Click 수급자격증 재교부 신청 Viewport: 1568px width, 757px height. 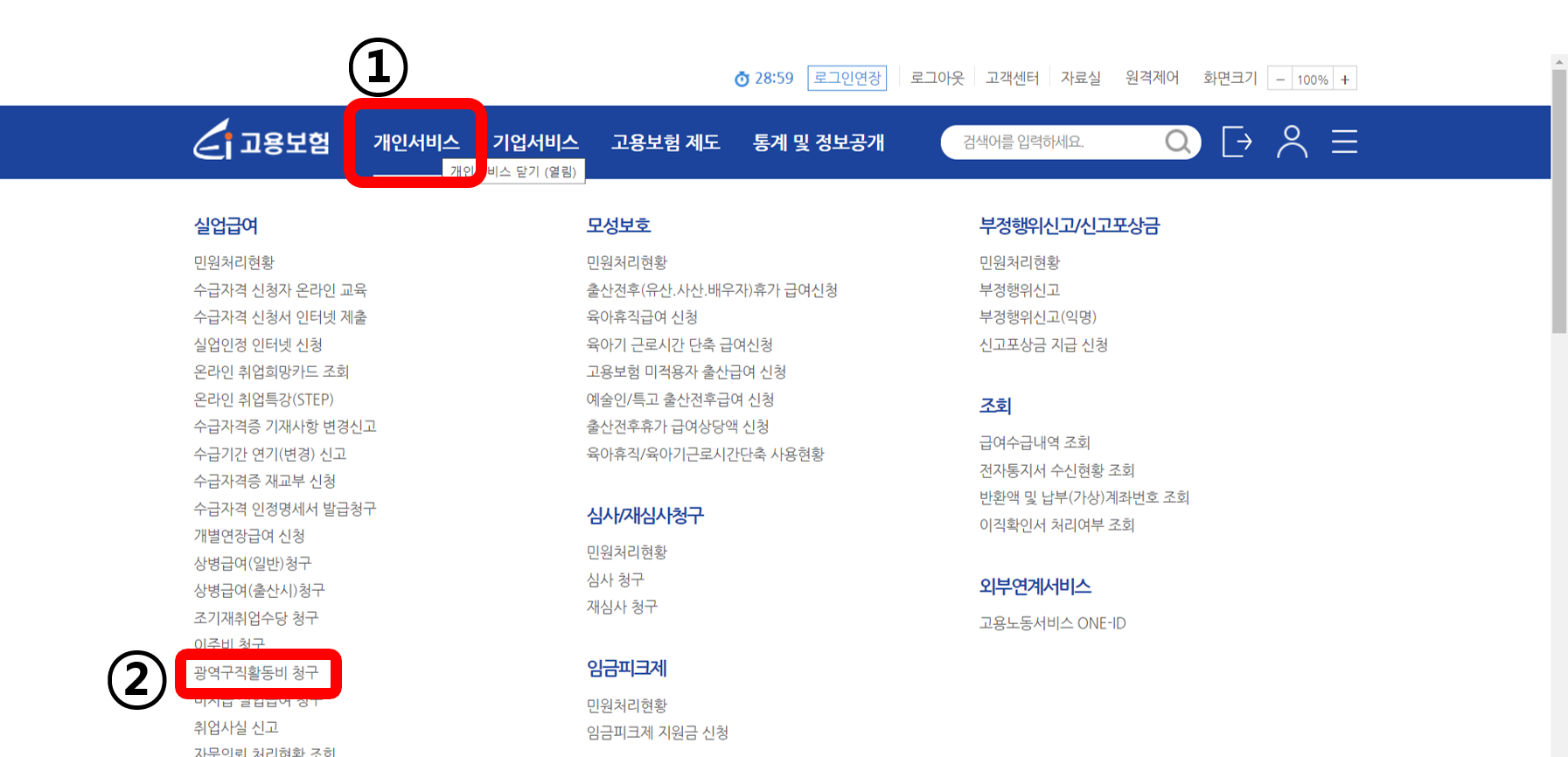[x=265, y=481]
